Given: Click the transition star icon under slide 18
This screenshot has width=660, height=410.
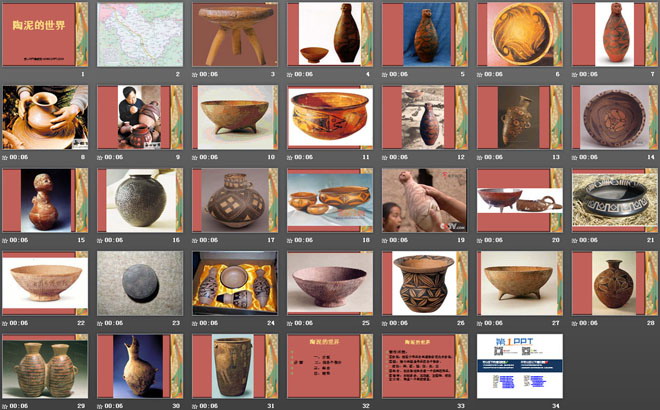Looking at the screenshot, I should pyautogui.click(x=291, y=240).
